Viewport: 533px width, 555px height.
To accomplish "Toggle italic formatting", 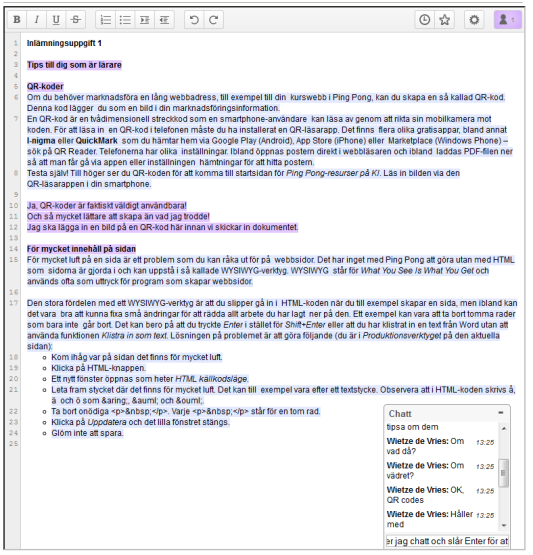I will point(36,19).
